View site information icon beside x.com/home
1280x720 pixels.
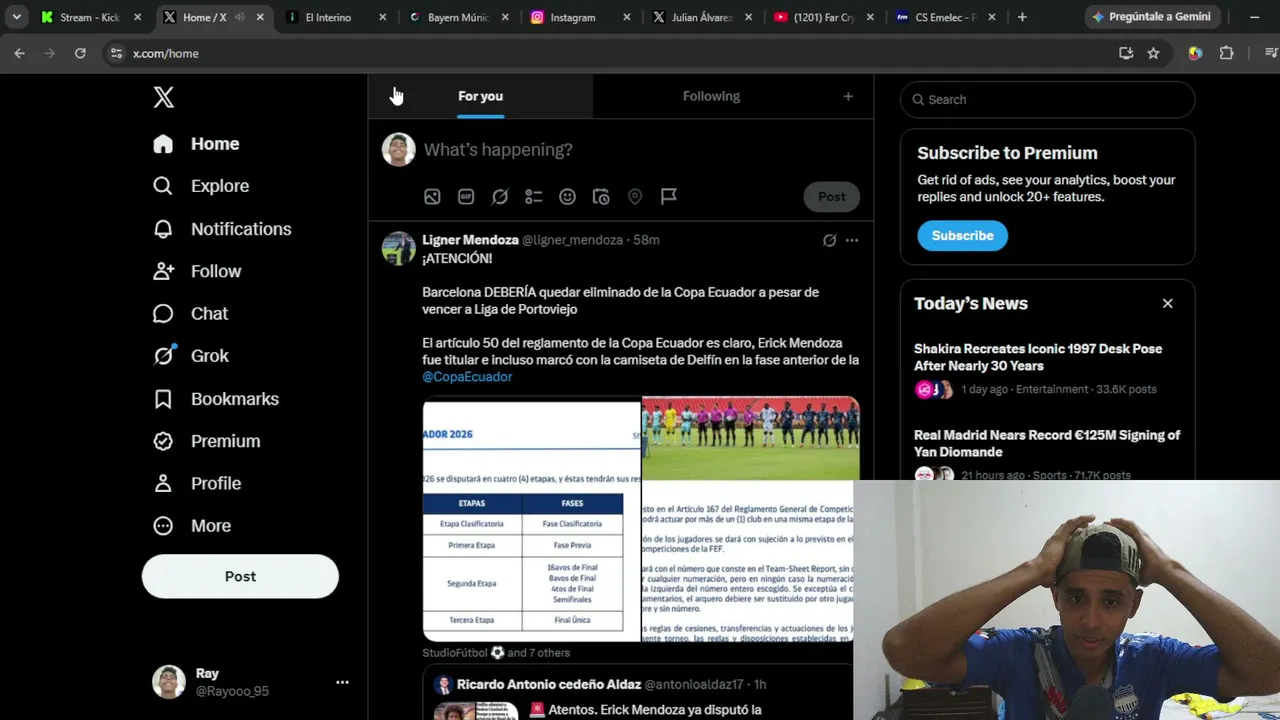116,53
